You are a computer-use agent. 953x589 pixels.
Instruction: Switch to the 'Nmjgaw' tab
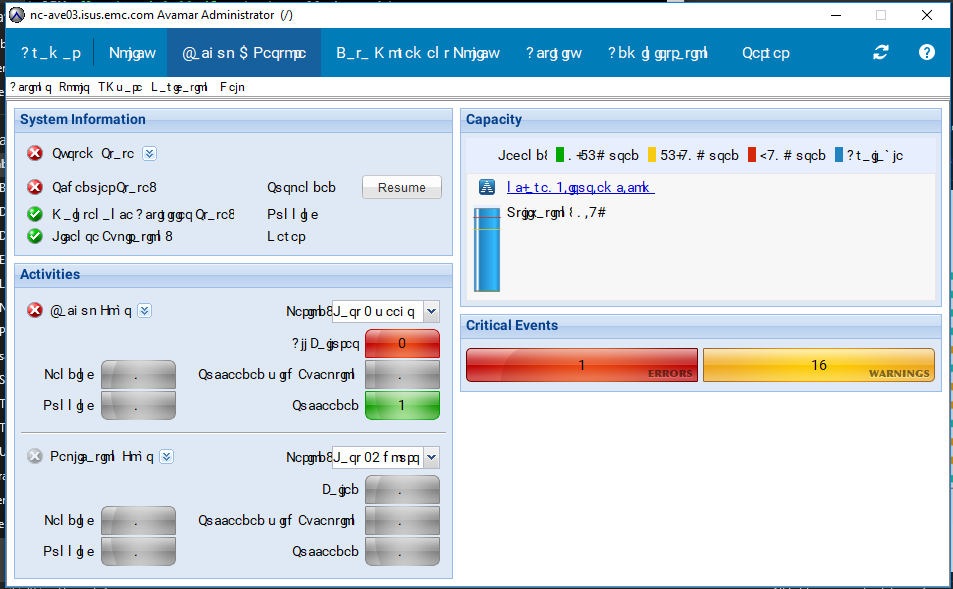tap(132, 53)
